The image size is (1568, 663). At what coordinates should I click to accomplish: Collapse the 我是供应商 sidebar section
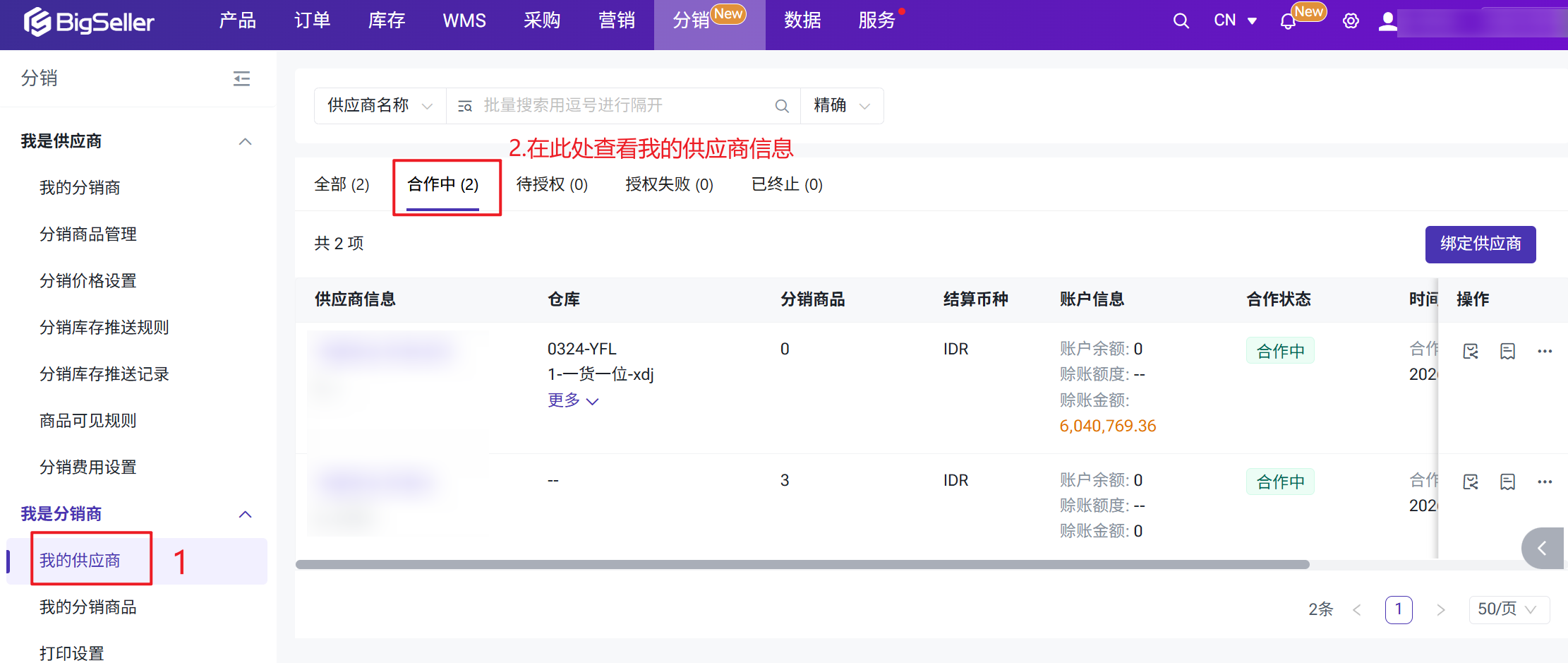tap(245, 141)
